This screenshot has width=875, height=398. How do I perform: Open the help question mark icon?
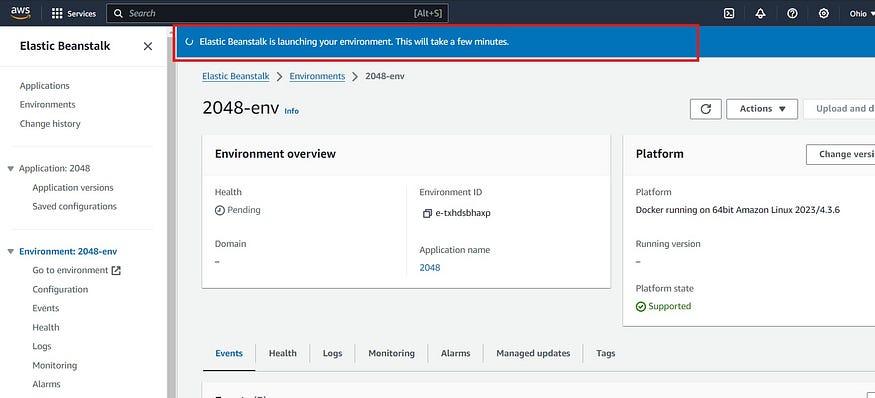(x=792, y=13)
